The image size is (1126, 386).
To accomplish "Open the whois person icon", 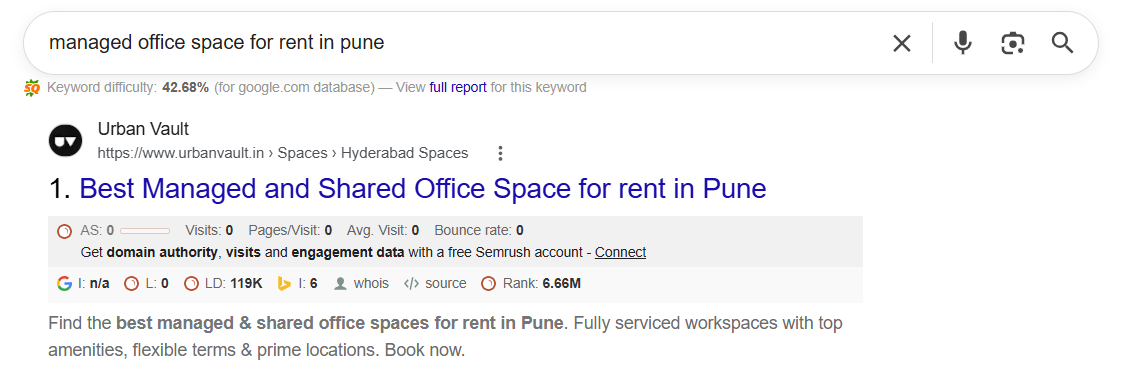I will click(340, 283).
